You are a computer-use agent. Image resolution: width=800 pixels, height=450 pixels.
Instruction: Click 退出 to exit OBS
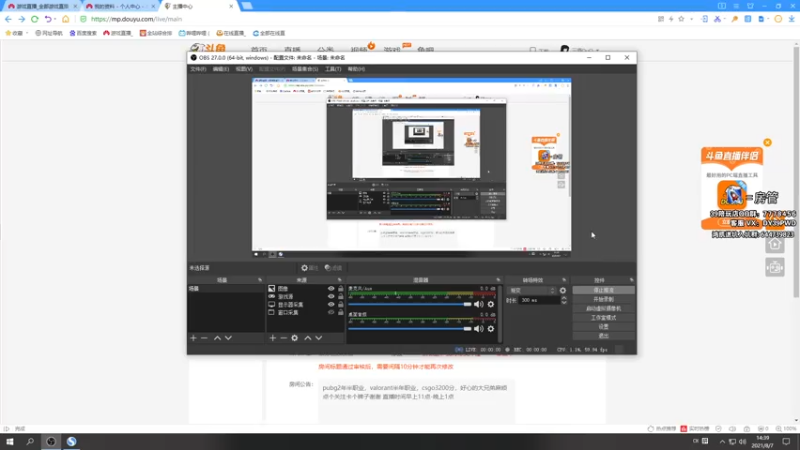pos(604,336)
